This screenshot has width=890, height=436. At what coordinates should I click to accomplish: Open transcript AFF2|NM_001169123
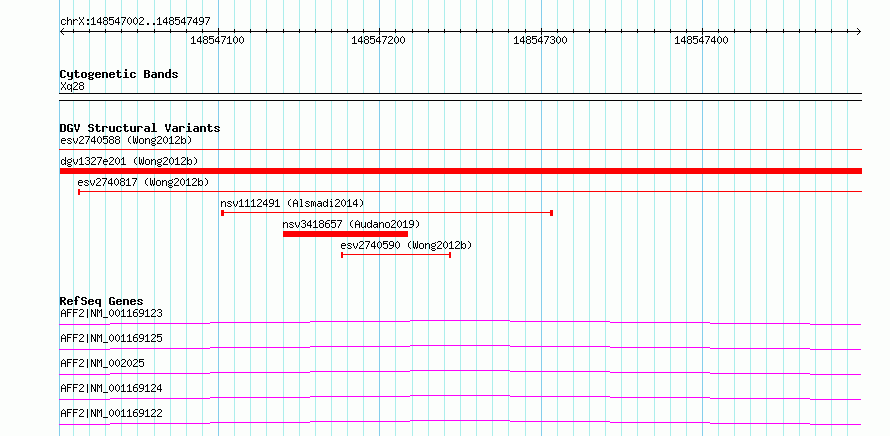pyautogui.click(x=111, y=313)
